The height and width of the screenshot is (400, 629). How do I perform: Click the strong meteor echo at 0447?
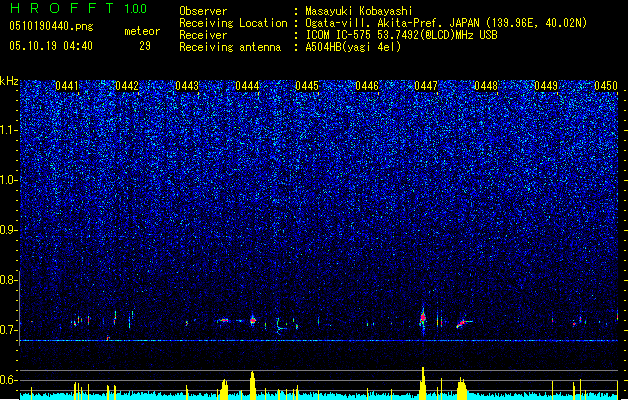423,319
